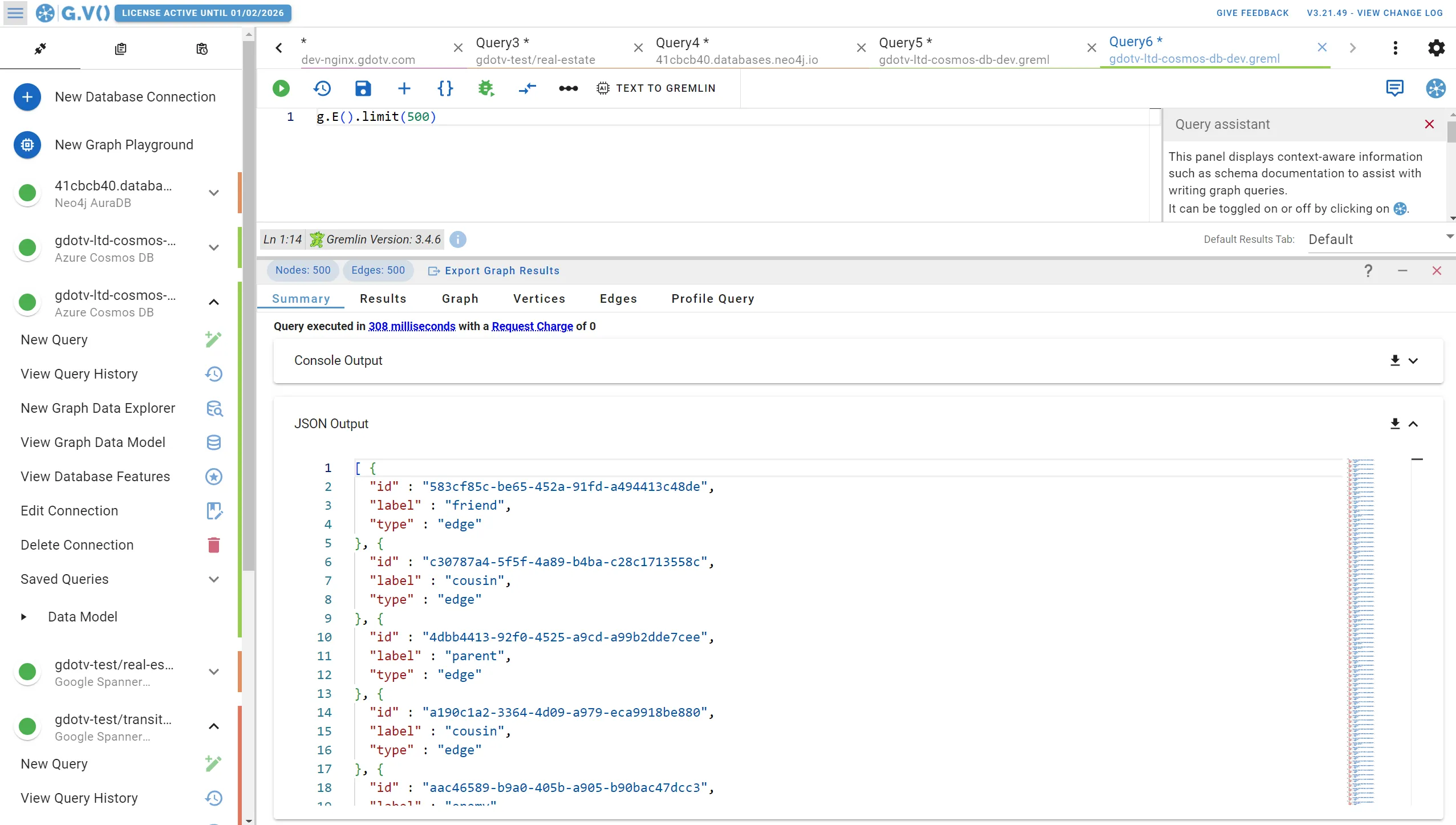Image resolution: width=1456 pixels, height=825 pixels.
Task: Click the 308 milliseconds link
Action: point(412,326)
